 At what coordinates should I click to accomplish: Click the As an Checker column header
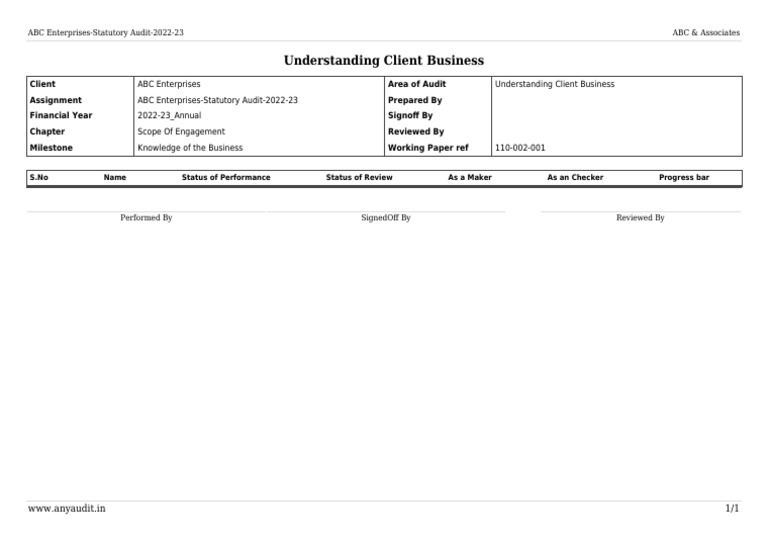575,177
